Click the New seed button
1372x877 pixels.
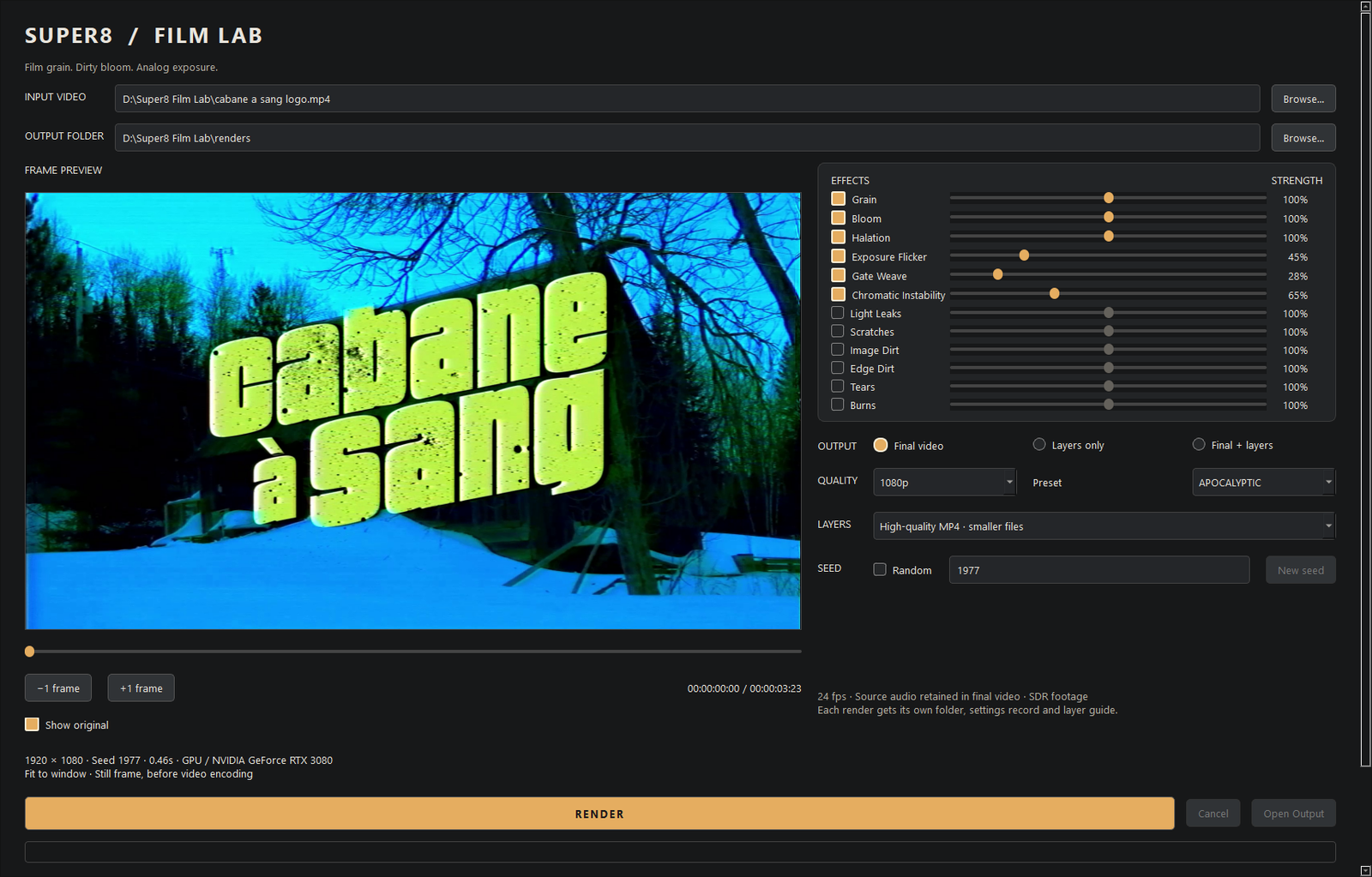[1300, 569]
